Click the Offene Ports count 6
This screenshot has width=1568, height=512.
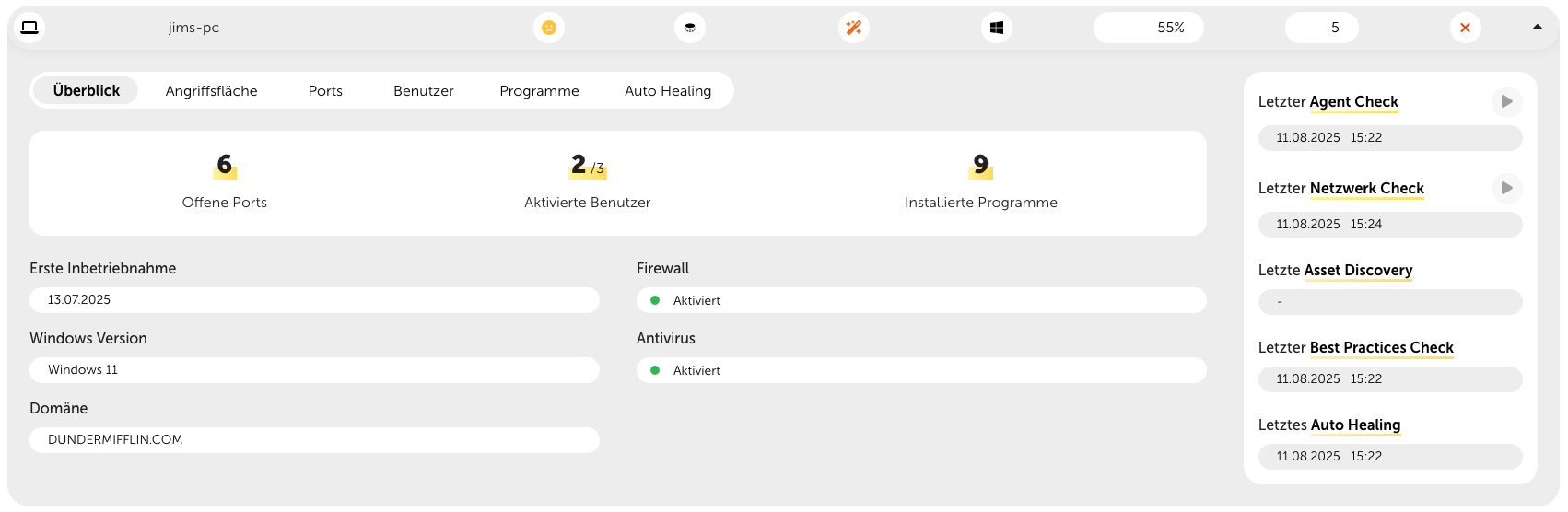click(x=225, y=165)
